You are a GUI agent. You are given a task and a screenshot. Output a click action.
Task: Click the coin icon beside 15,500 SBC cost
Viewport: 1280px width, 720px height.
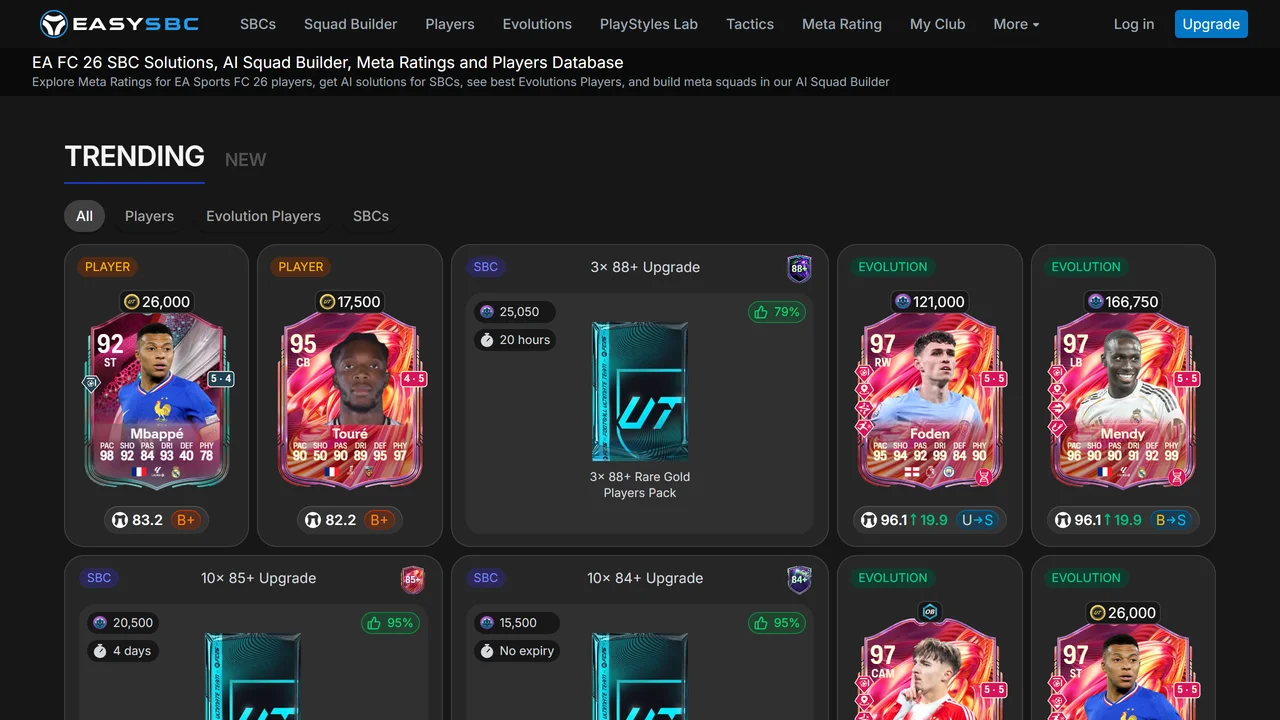pos(487,623)
